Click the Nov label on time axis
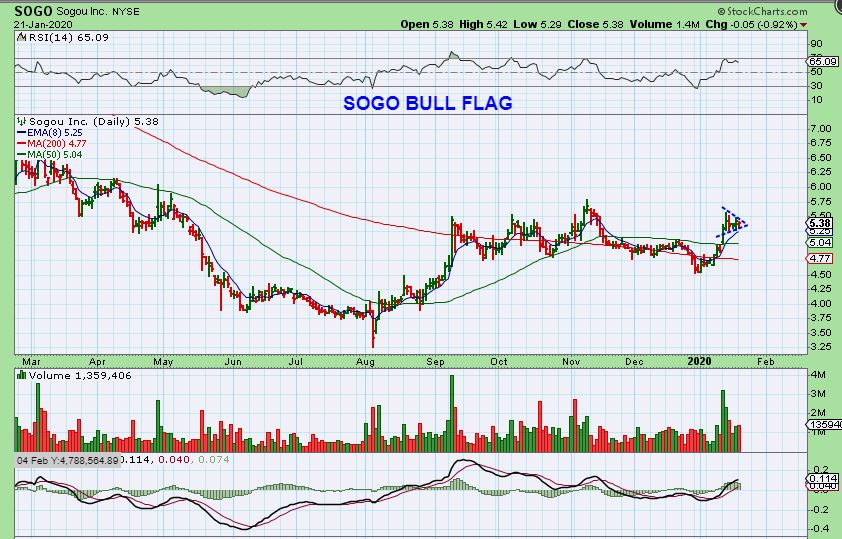The width and height of the screenshot is (842, 539). [571, 362]
